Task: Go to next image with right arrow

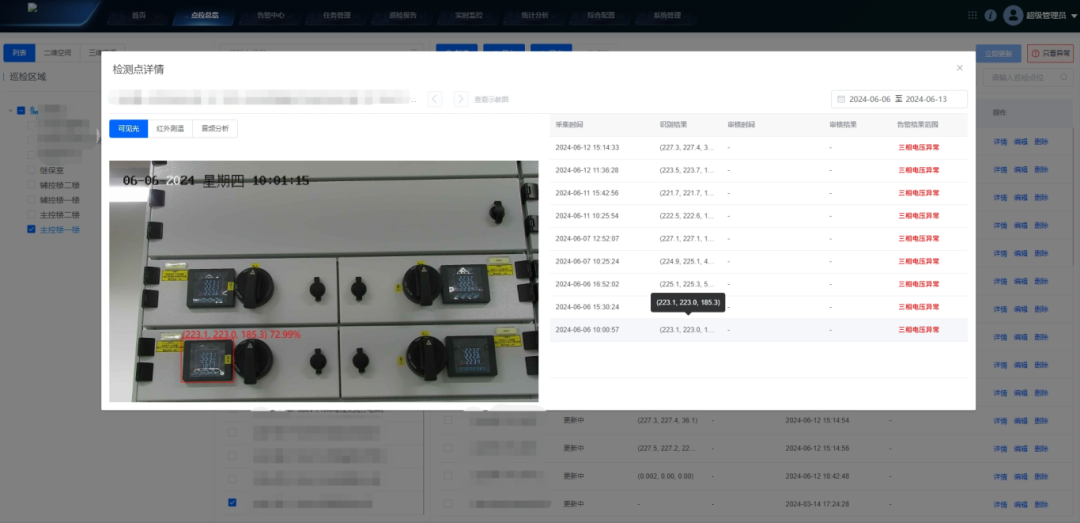Action: point(461,99)
